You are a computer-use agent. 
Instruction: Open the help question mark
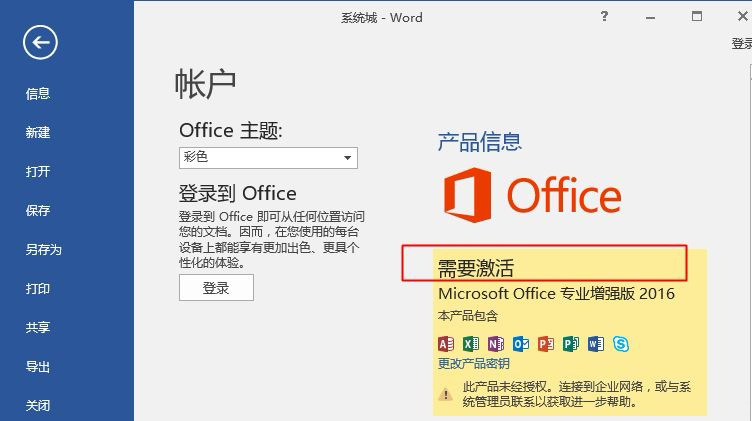pos(604,17)
